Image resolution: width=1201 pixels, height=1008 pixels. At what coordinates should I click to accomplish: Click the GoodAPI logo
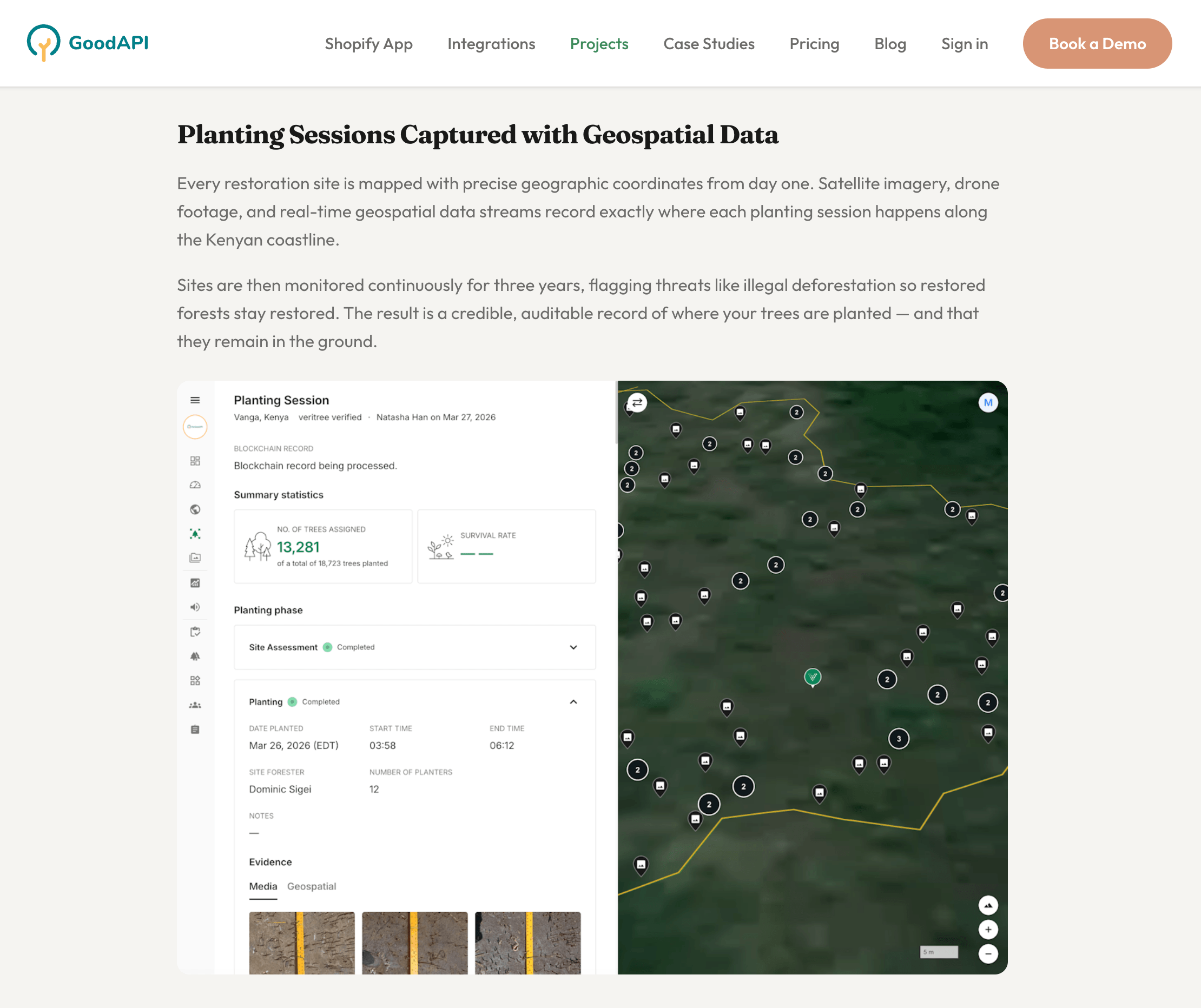pos(88,43)
